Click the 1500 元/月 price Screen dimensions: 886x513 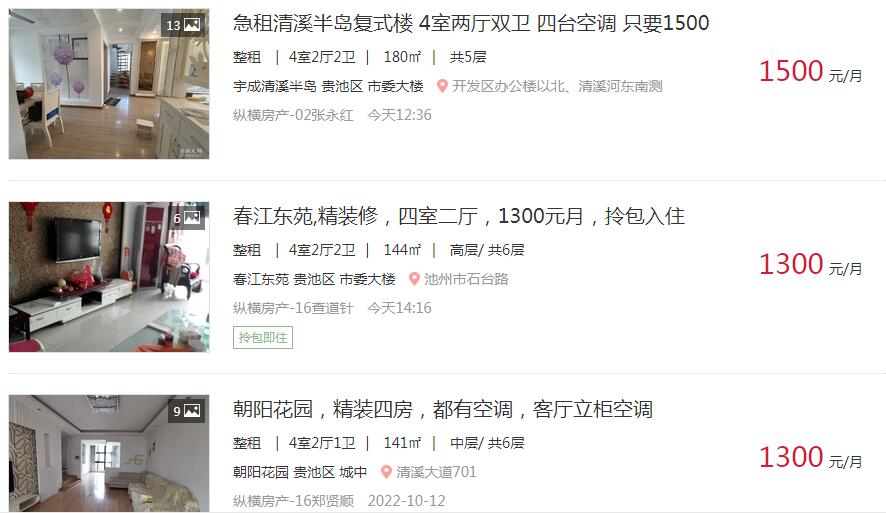tap(810, 72)
